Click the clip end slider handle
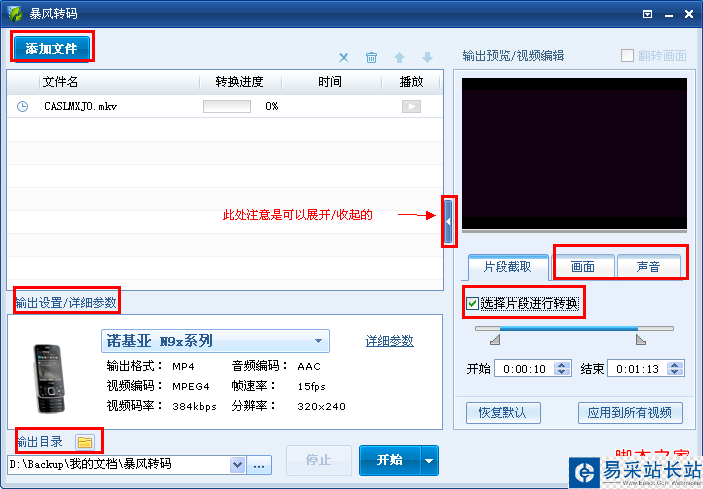Image resolution: width=703 pixels, height=489 pixels. coord(641,340)
